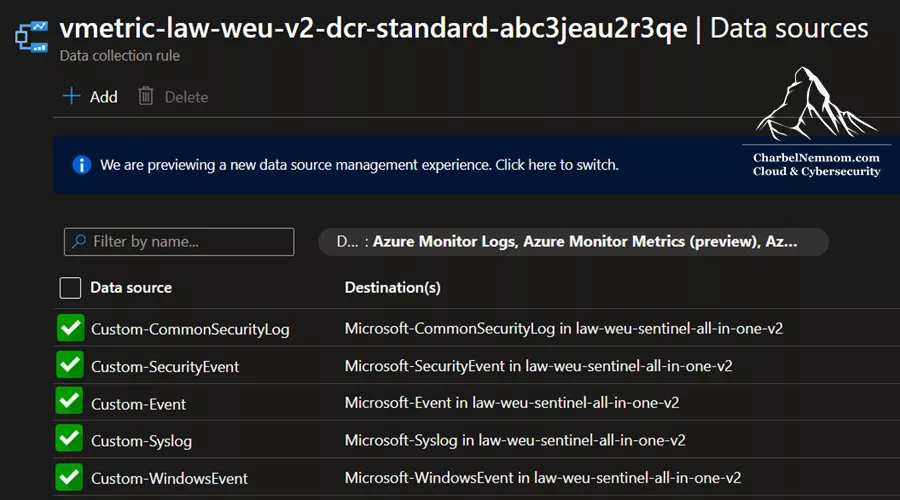
Task: Open the destination type filter pill
Action: click(573, 242)
